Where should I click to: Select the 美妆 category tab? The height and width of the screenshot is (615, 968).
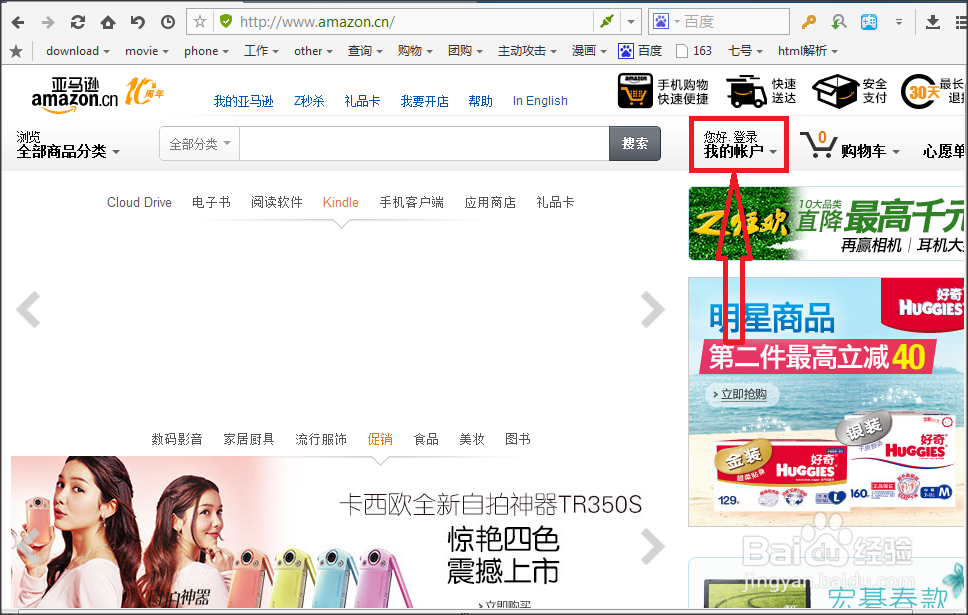click(x=472, y=440)
